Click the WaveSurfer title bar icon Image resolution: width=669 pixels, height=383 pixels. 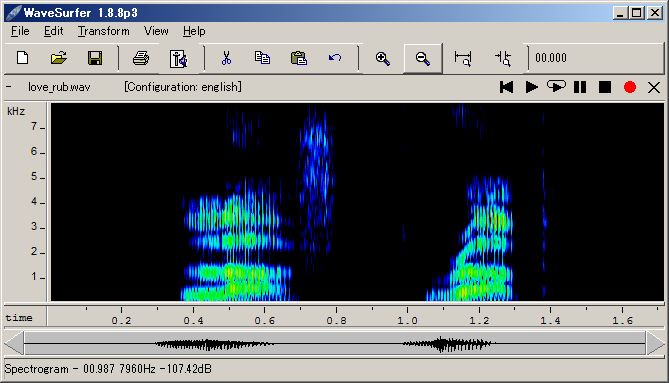tap(14, 13)
